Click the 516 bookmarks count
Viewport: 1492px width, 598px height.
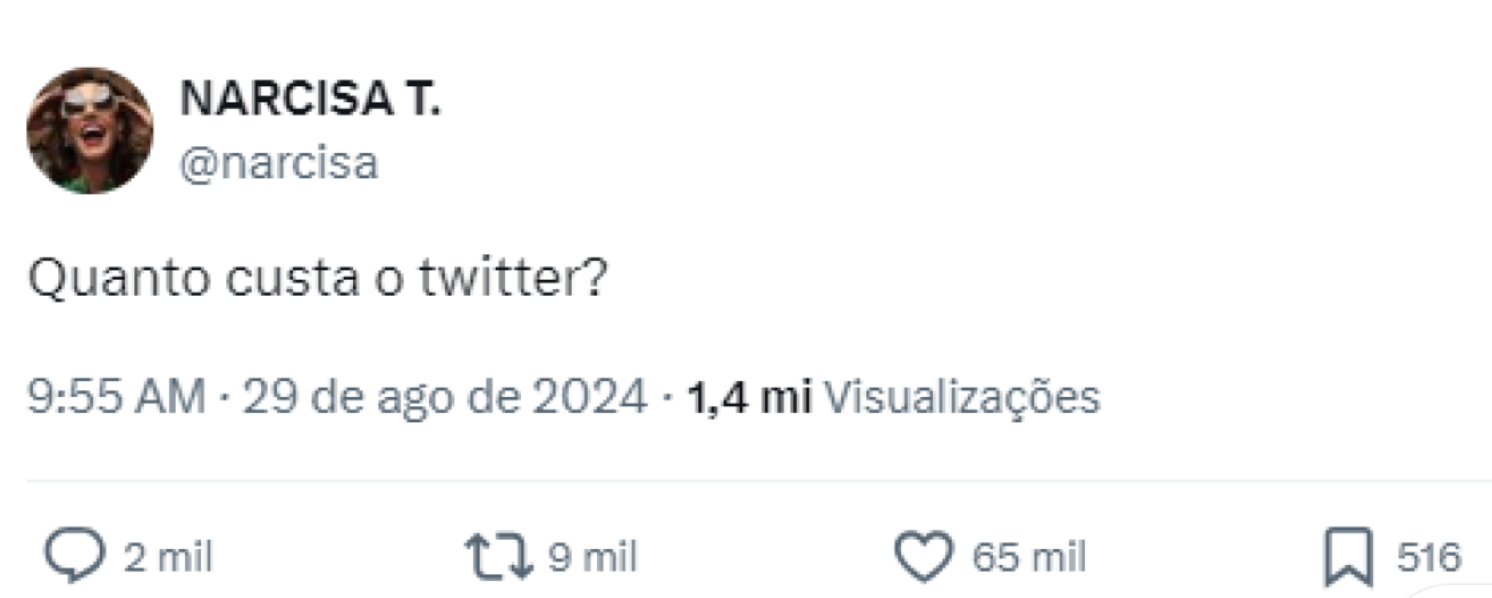pos(1429,558)
